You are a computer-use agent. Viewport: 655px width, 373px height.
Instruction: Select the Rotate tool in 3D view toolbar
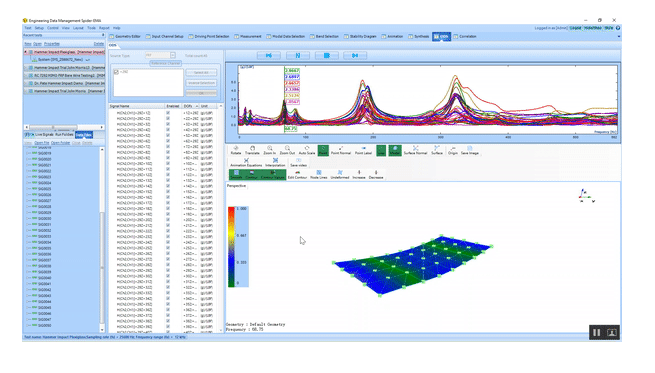point(236,150)
